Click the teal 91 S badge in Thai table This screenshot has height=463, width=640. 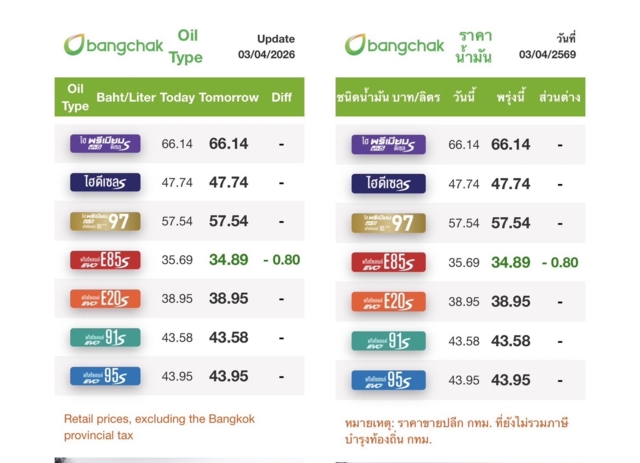(388, 341)
